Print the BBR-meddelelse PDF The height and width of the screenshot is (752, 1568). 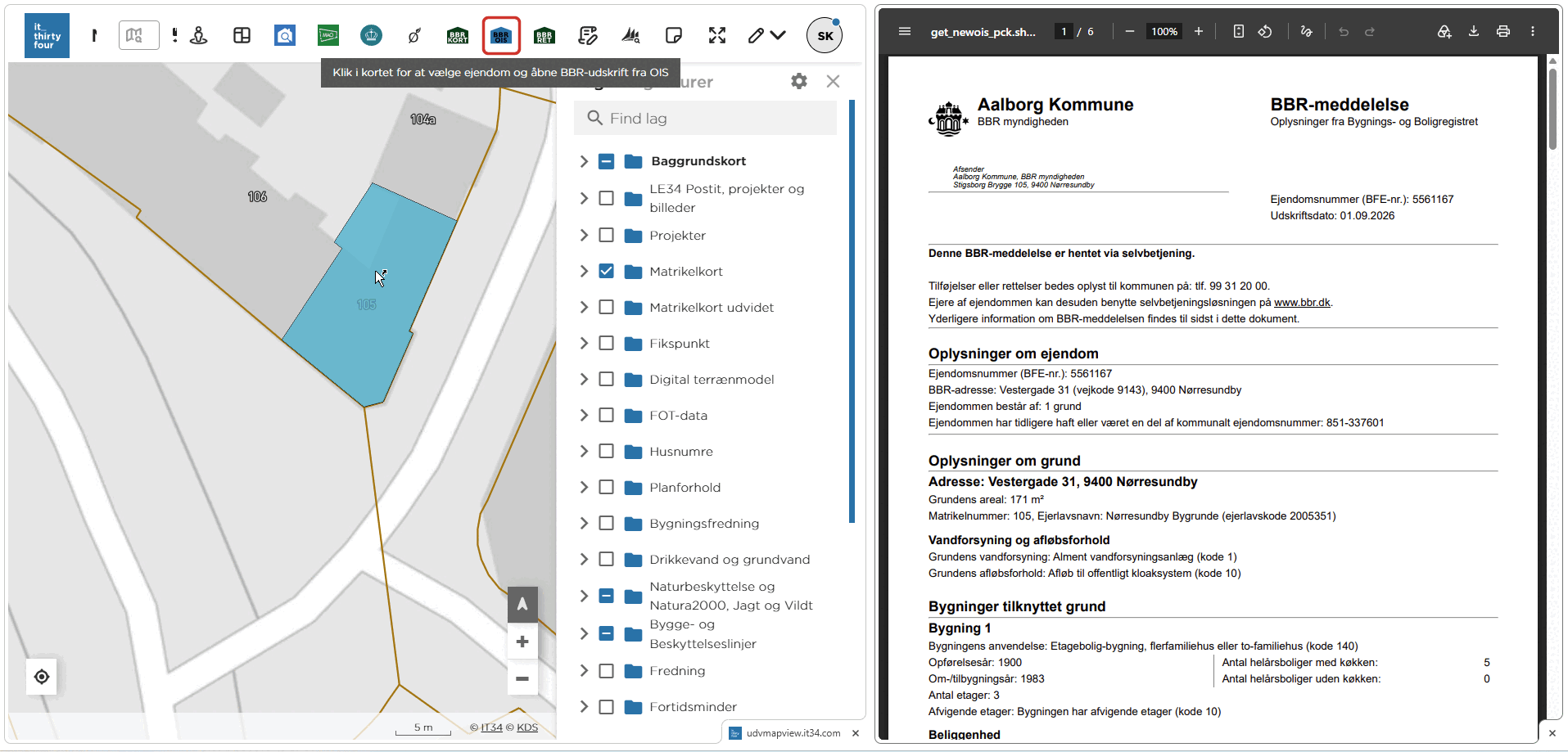point(1503,31)
